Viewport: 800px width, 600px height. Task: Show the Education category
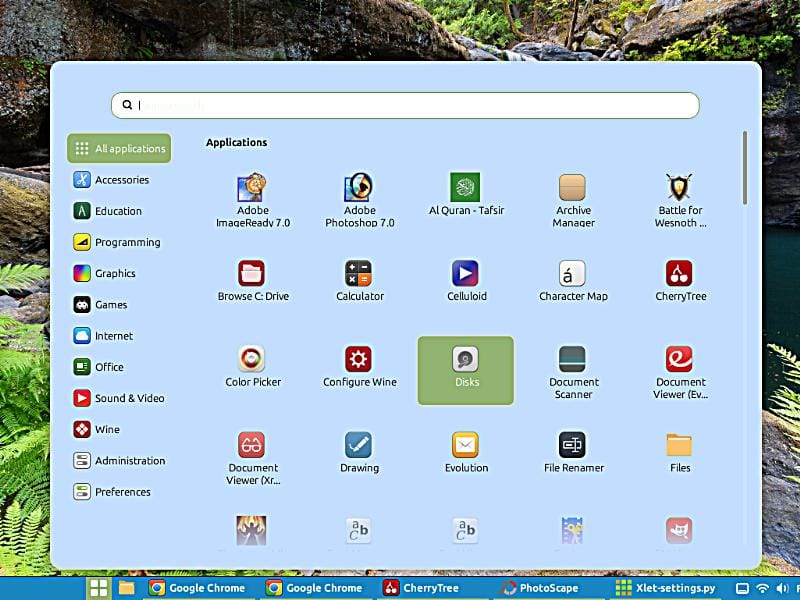coord(108,211)
